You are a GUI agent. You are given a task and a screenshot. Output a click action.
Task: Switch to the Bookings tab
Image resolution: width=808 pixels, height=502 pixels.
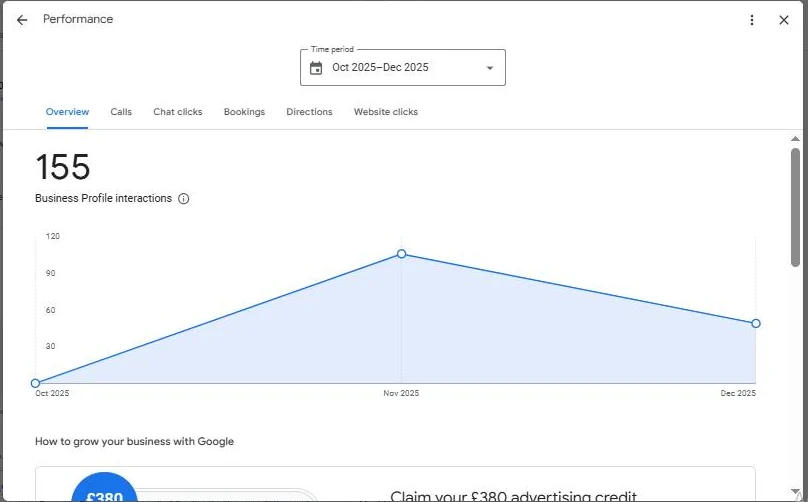coord(244,112)
